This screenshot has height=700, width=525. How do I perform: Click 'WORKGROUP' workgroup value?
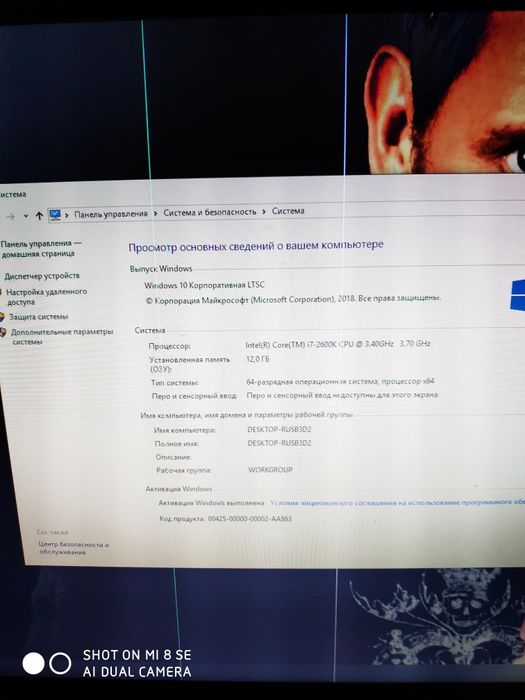point(271,470)
